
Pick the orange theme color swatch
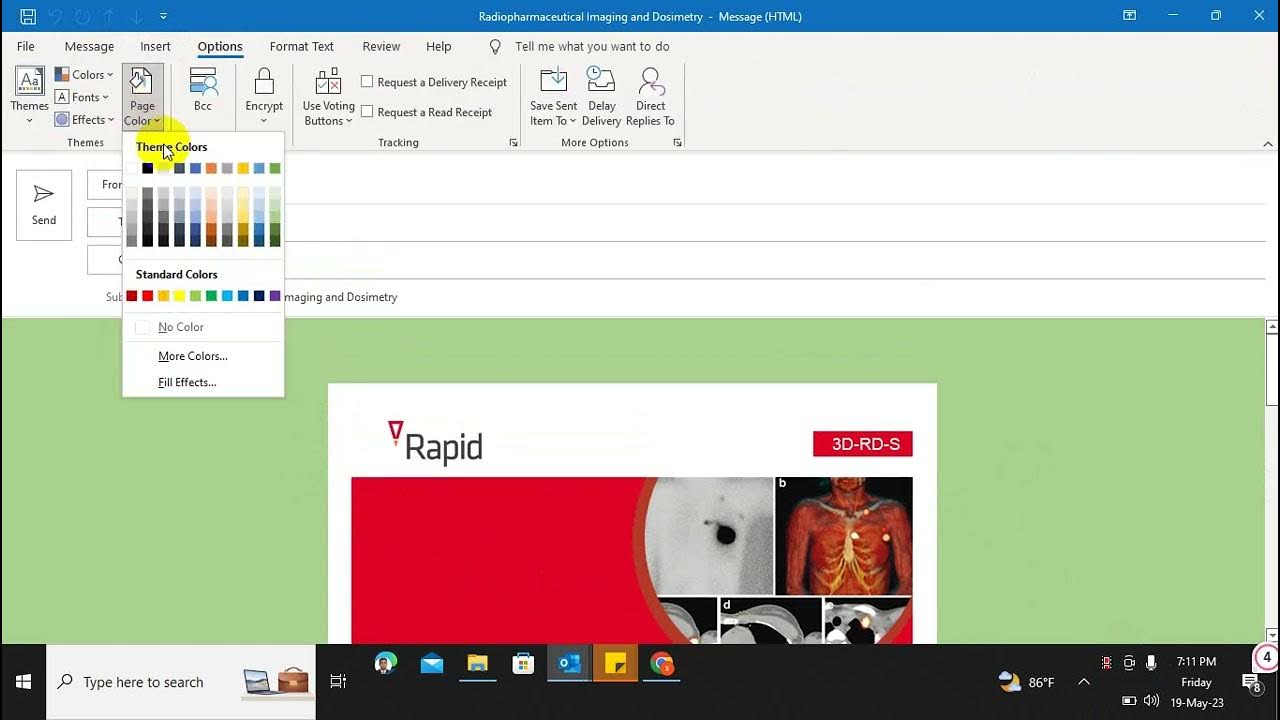(211, 168)
